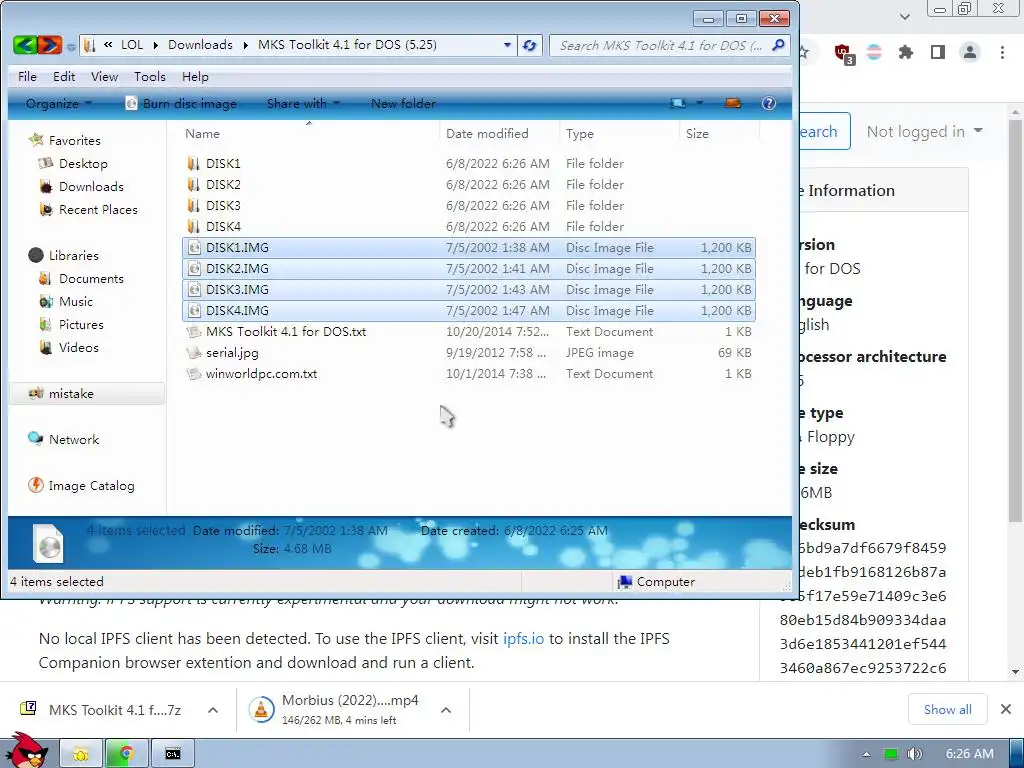
Task: Open Network in navigation pane
Action: coord(74,440)
